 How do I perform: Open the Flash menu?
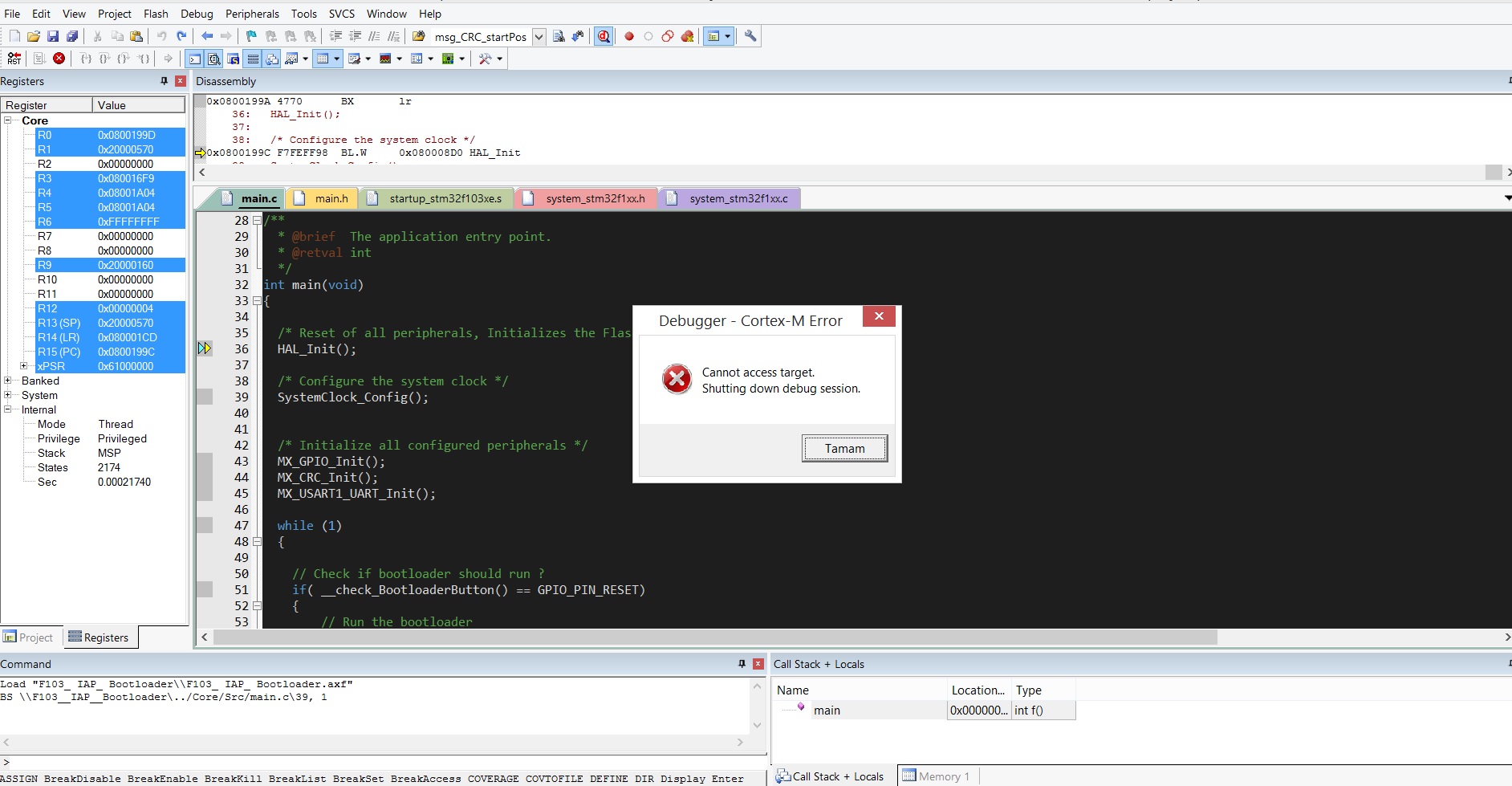coord(156,14)
